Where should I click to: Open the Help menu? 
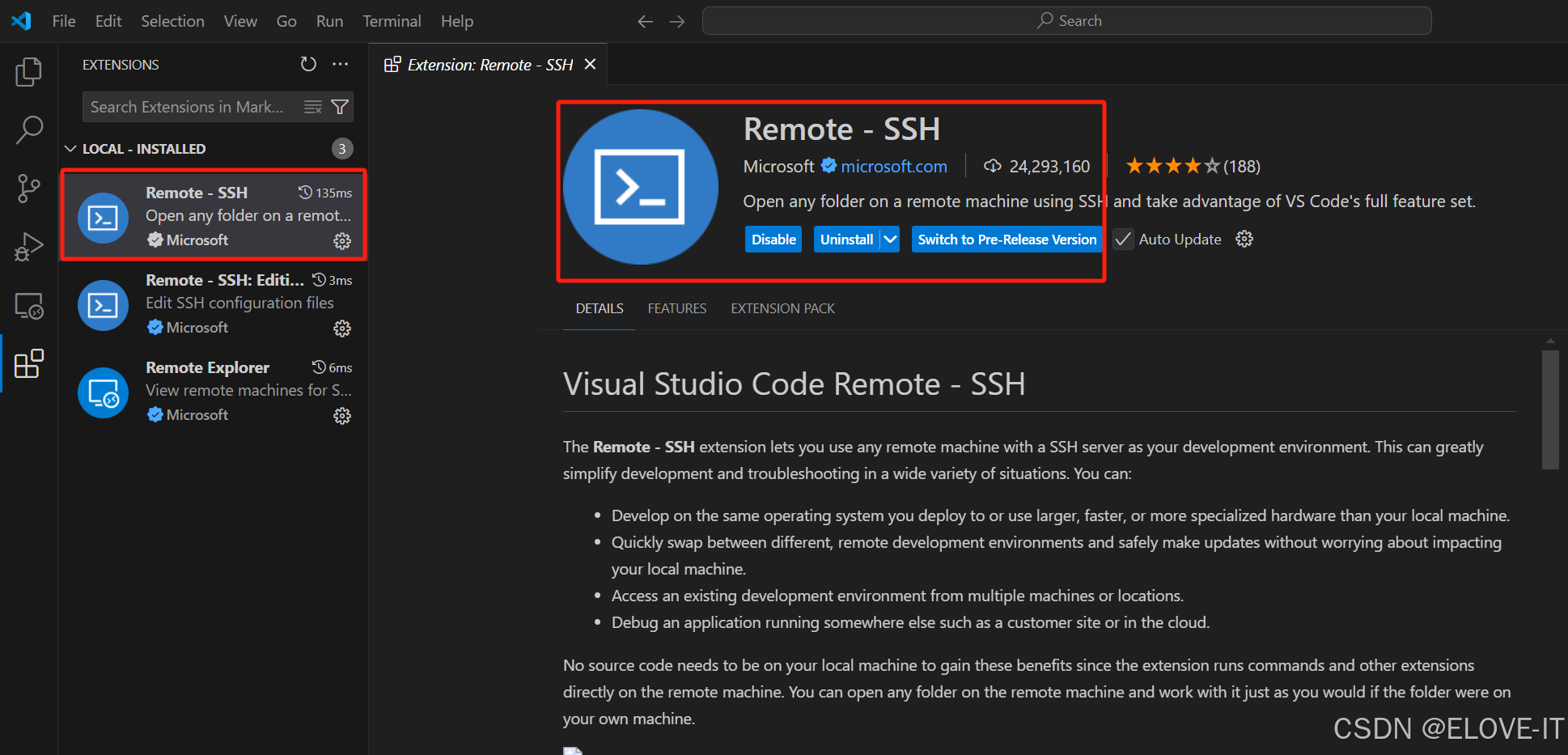tap(457, 21)
